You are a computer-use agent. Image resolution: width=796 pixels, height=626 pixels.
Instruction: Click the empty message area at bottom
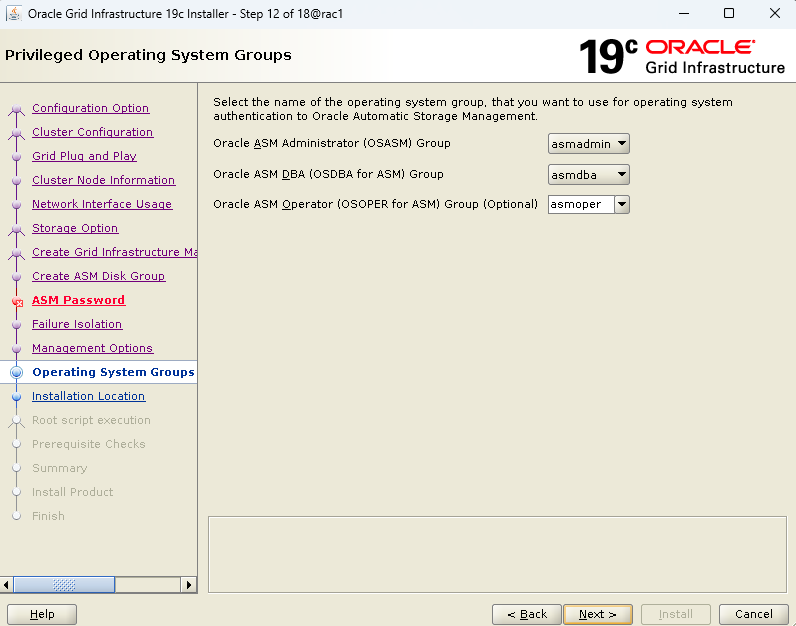497,554
